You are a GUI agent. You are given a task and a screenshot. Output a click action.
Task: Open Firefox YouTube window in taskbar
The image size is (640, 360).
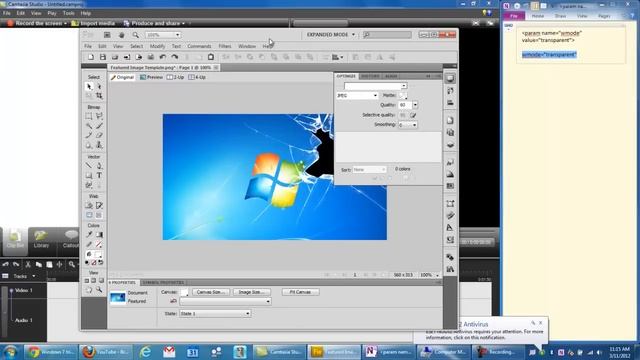click(x=105, y=351)
